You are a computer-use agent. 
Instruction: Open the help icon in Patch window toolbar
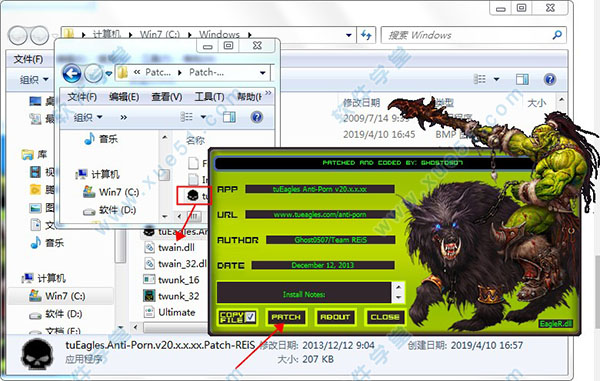point(257,117)
